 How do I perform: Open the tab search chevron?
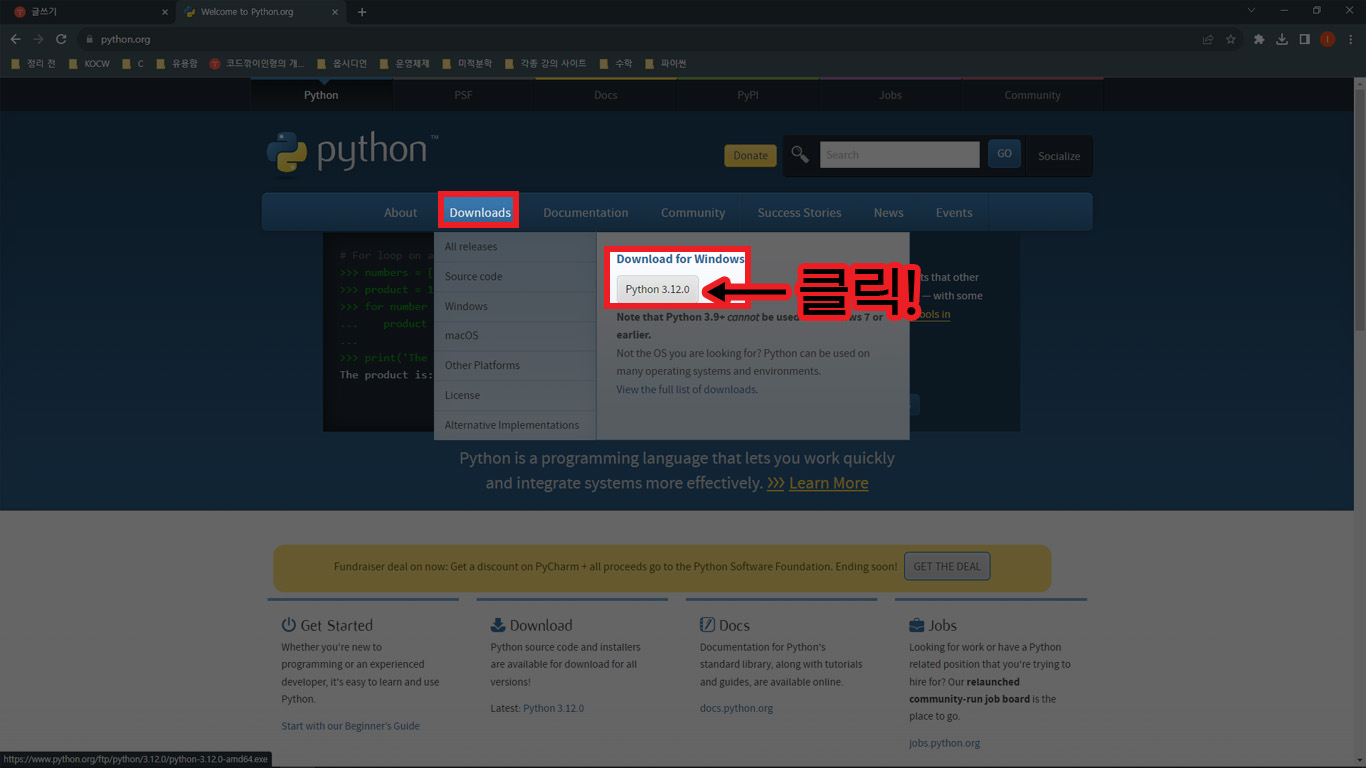[x=1252, y=11]
